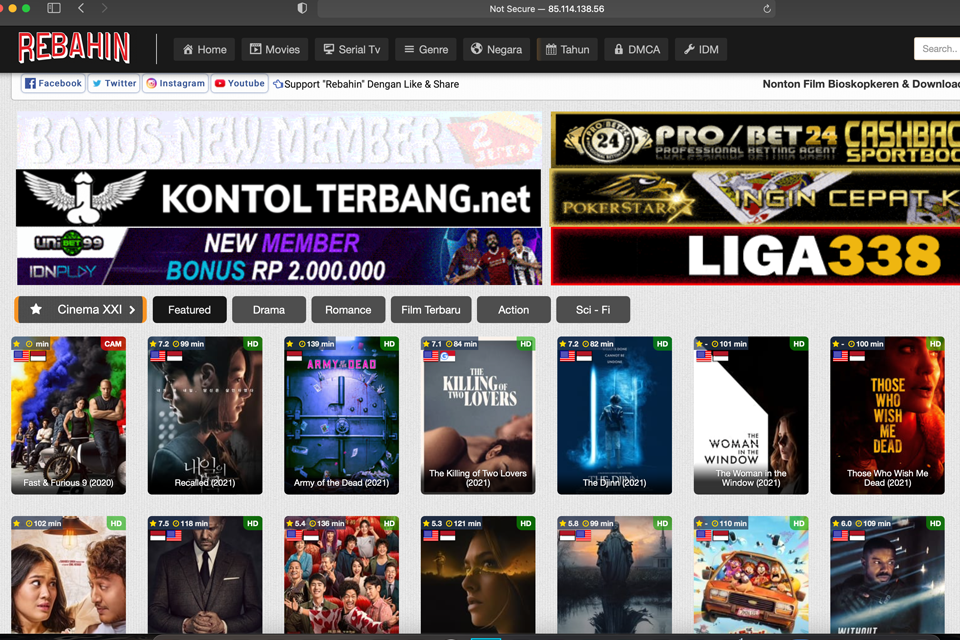The image size is (960, 640).
Task: Click the Search input field
Action: (x=937, y=49)
